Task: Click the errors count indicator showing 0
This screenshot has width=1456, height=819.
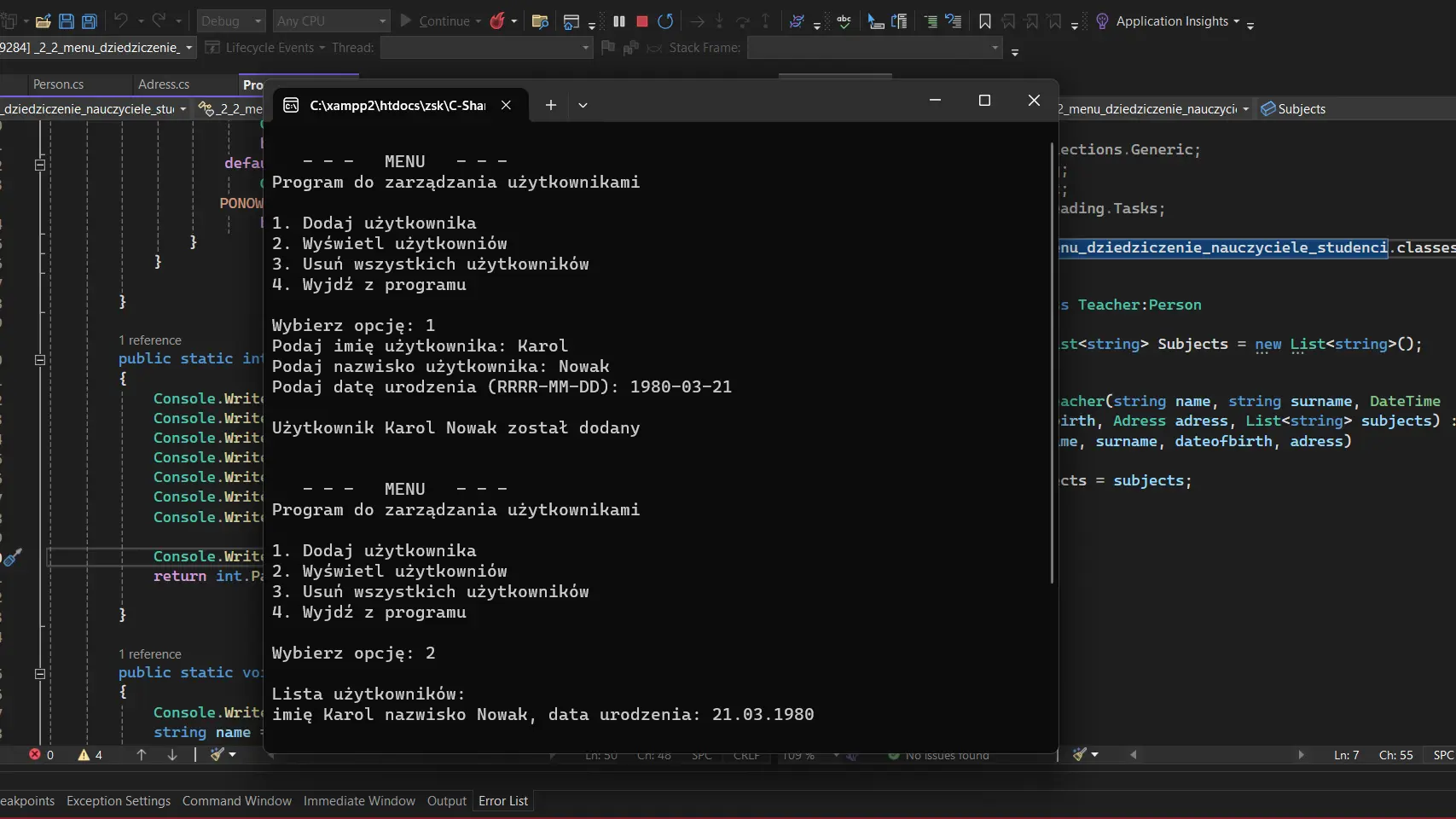Action: point(41,755)
